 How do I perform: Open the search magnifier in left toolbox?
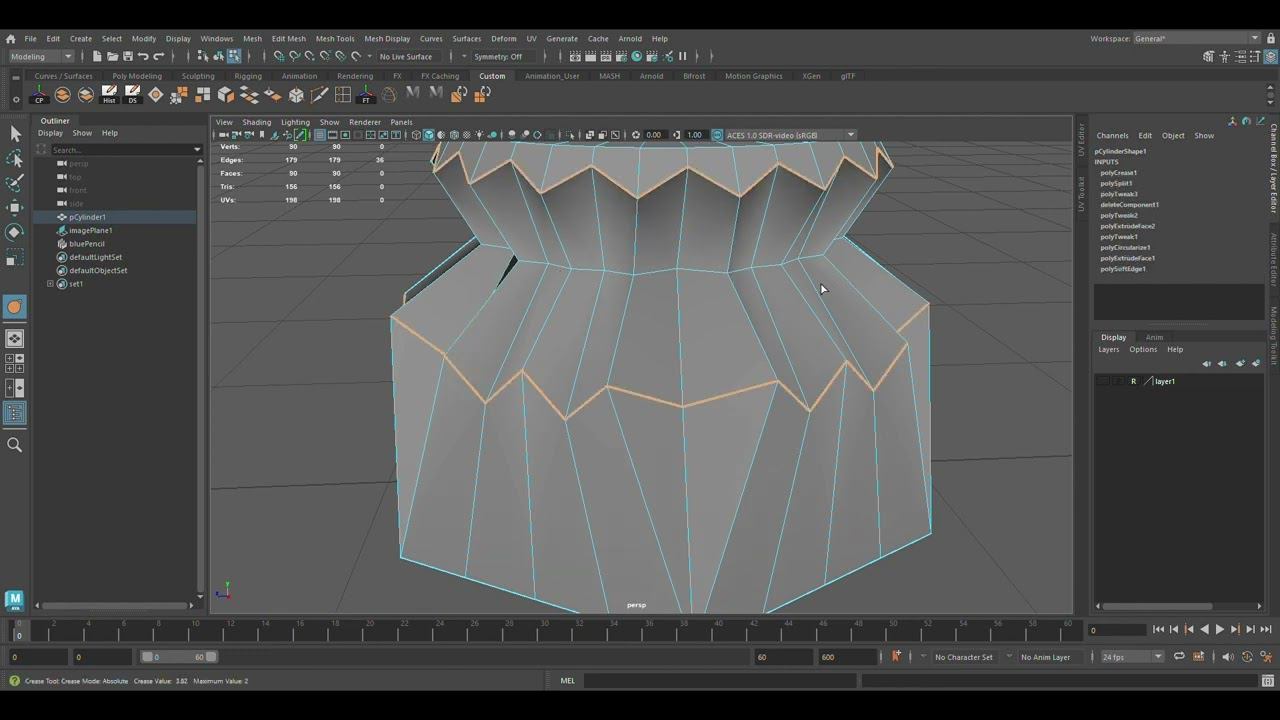[x=15, y=445]
